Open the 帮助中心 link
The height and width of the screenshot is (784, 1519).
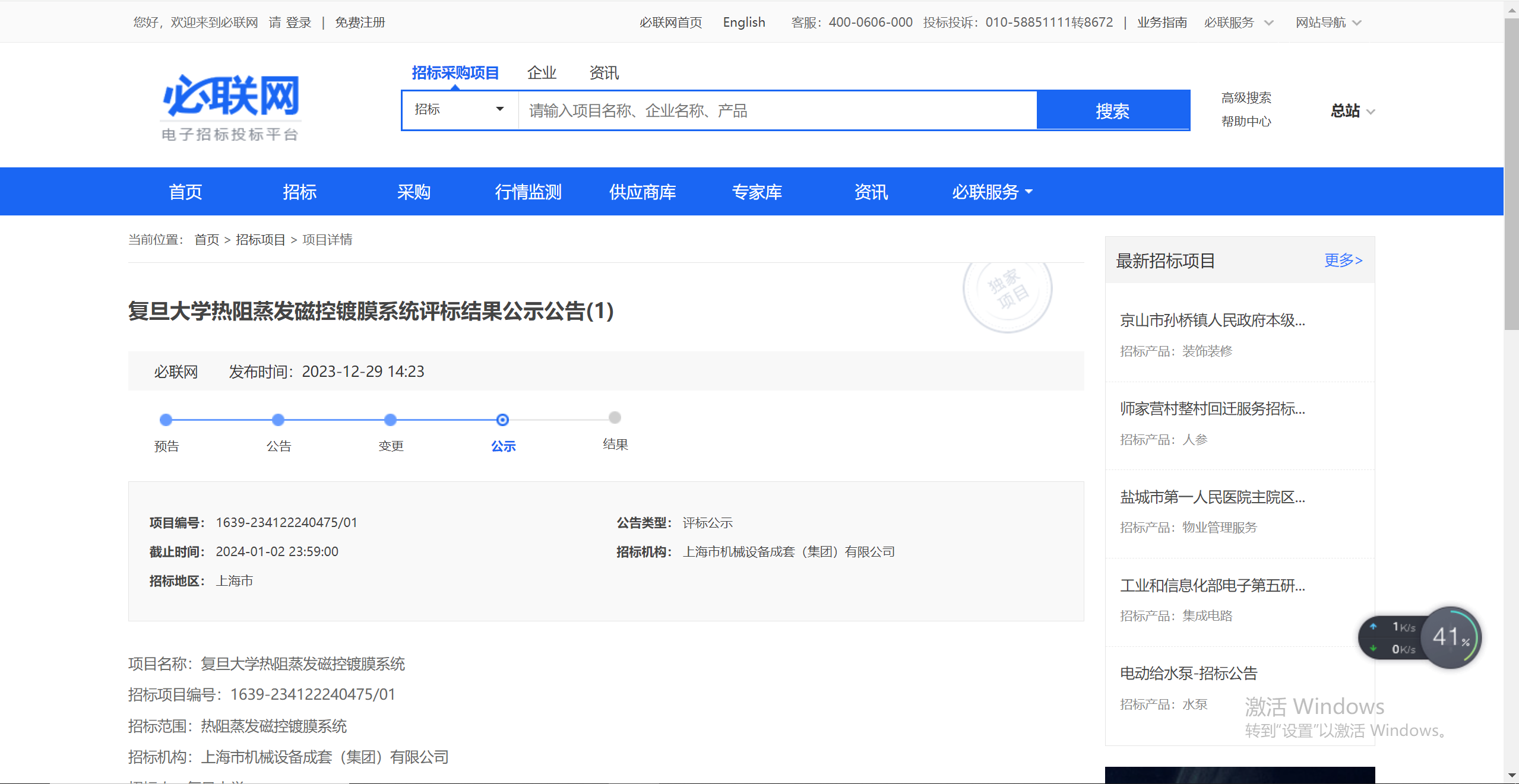(x=1246, y=122)
